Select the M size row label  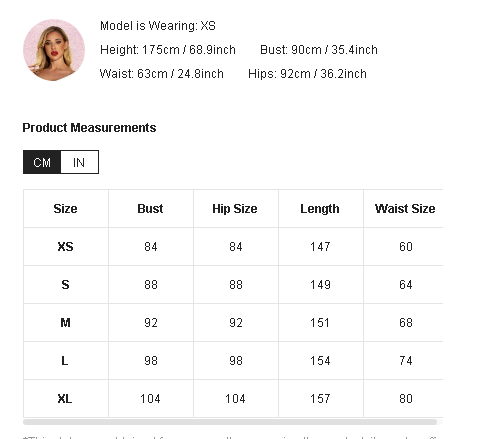pyautogui.click(x=65, y=323)
